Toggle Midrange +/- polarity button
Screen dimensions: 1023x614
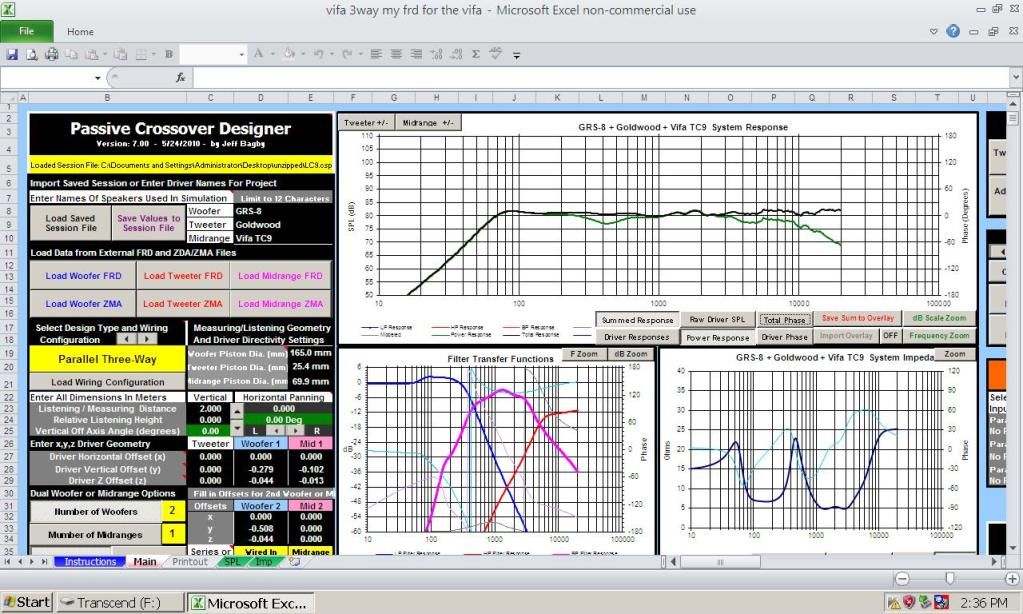427,122
